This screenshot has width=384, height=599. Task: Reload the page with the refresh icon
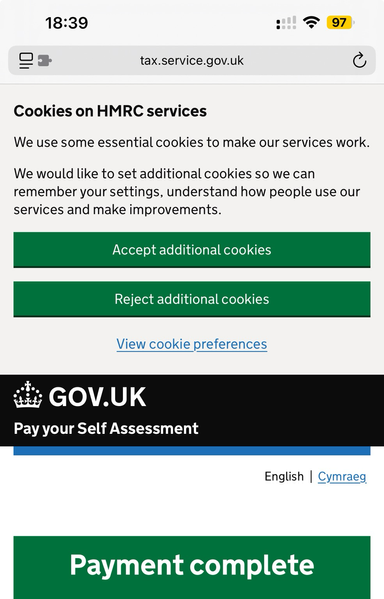click(359, 60)
